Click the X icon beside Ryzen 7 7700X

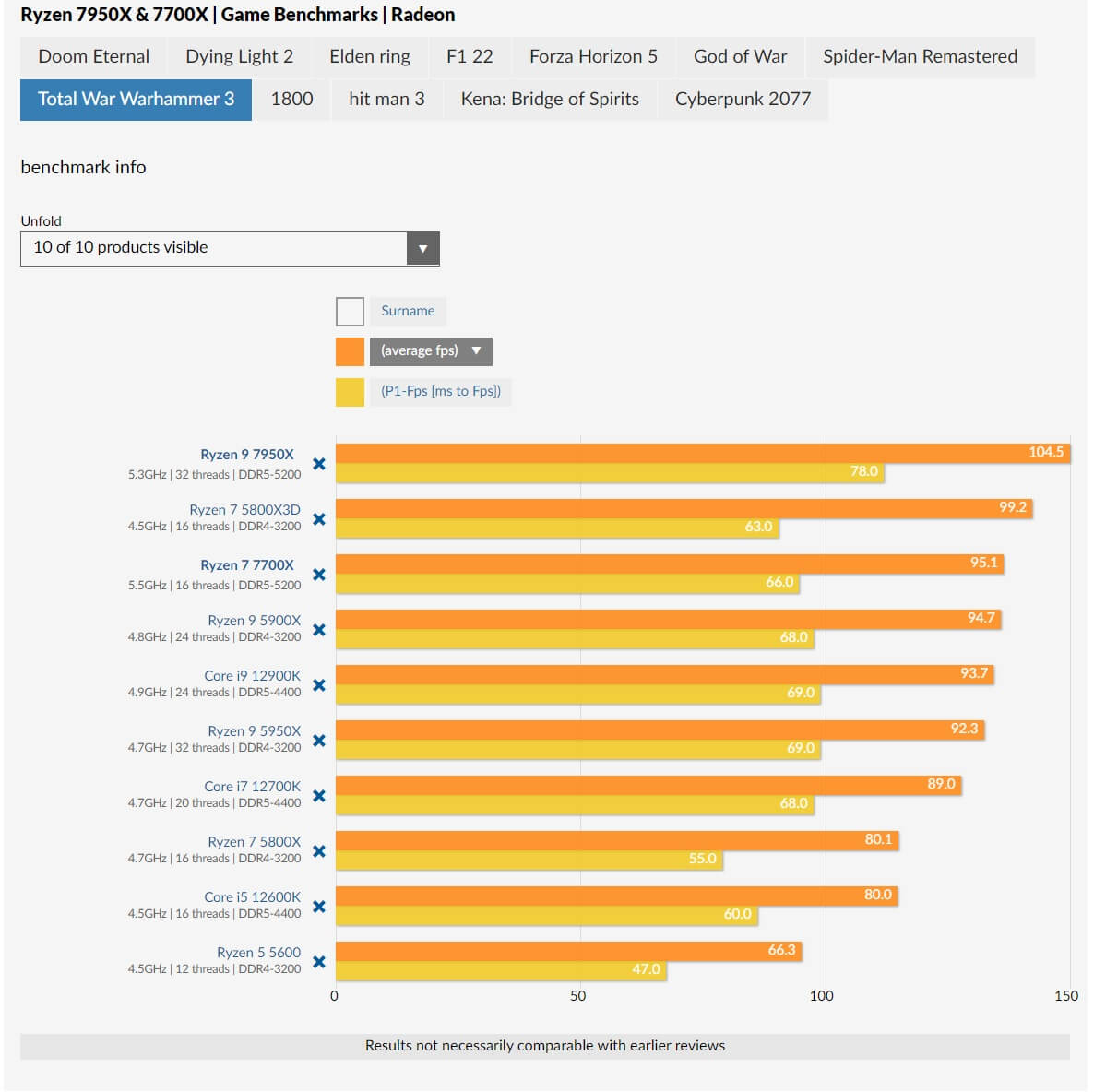point(318,575)
